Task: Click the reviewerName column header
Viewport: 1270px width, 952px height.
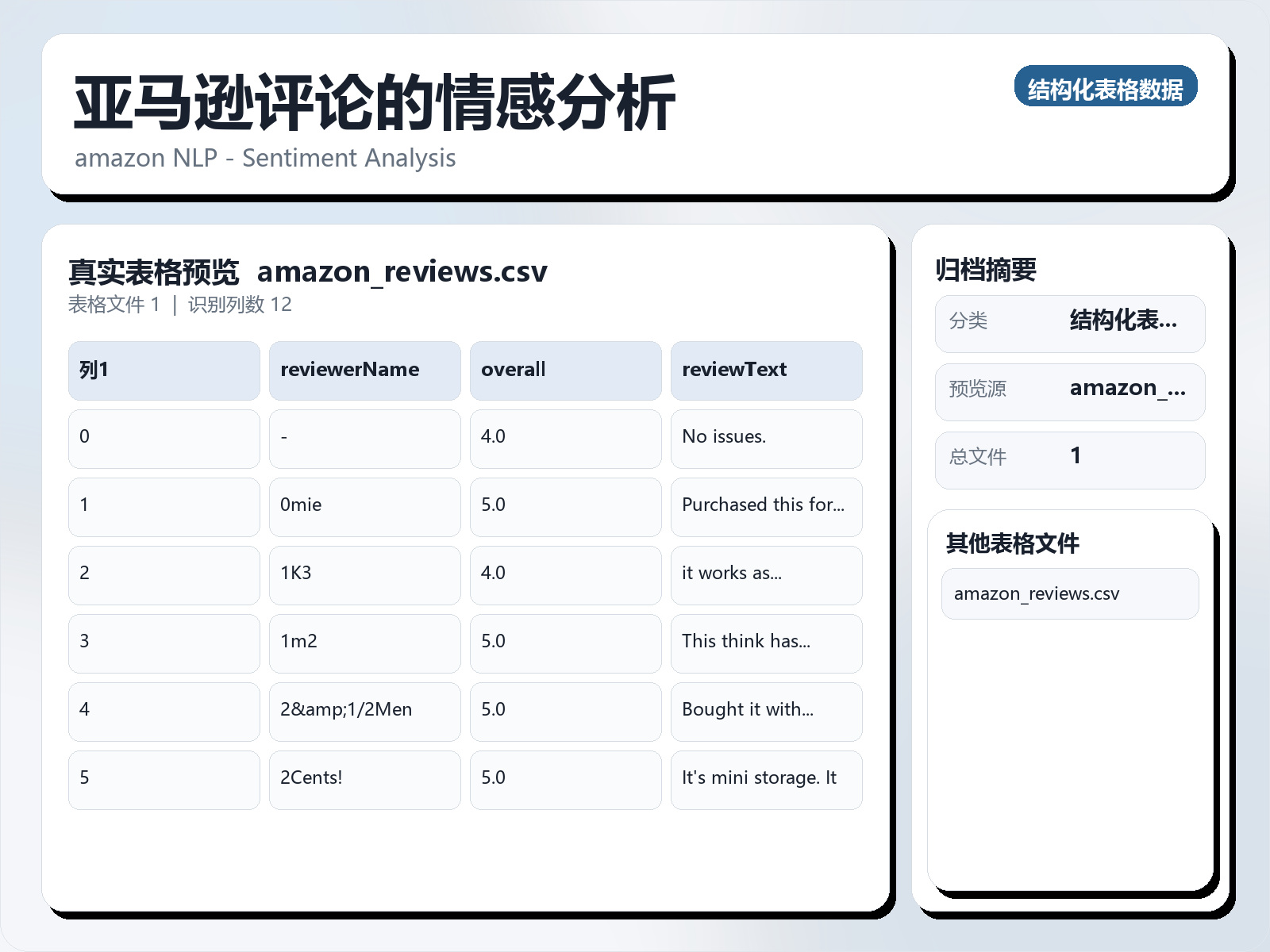Action: tap(364, 370)
